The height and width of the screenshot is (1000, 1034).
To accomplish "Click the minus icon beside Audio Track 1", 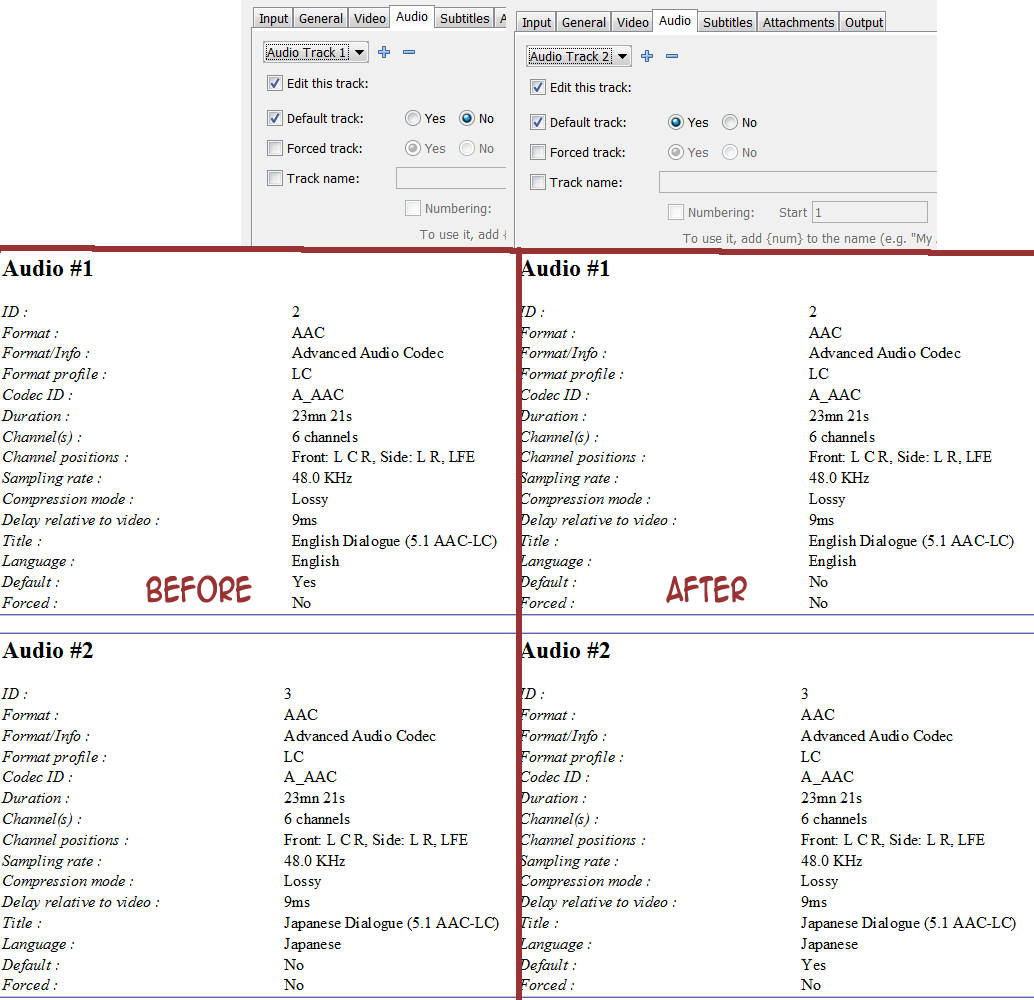I will pyautogui.click(x=407, y=52).
